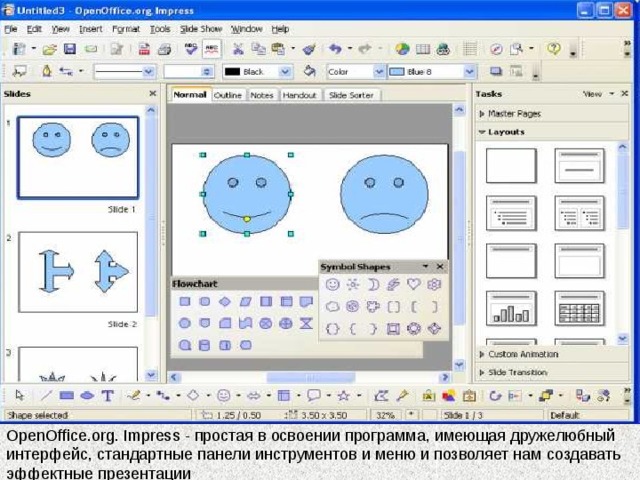Choose the table layout thumbnail
The width and height of the screenshot is (640, 480).
(x=579, y=309)
